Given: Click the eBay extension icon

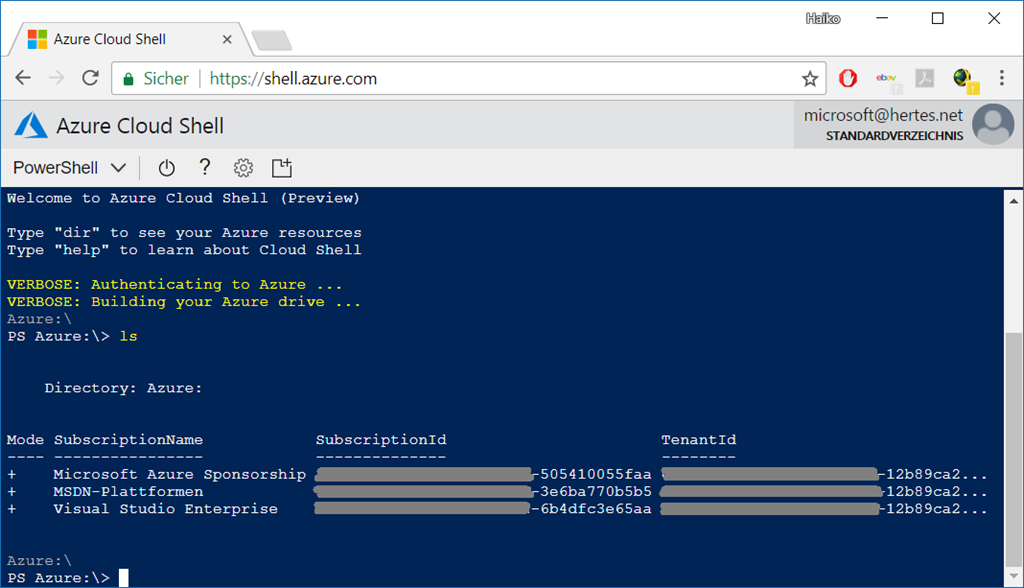Looking at the screenshot, I should (x=885, y=78).
